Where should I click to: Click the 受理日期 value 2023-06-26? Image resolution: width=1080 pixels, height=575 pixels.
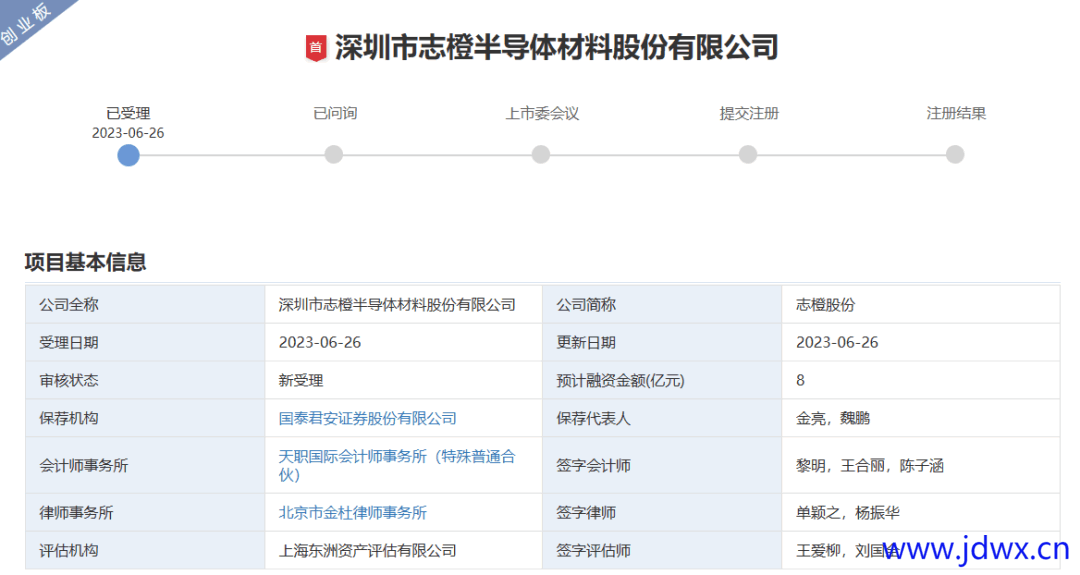320,342
